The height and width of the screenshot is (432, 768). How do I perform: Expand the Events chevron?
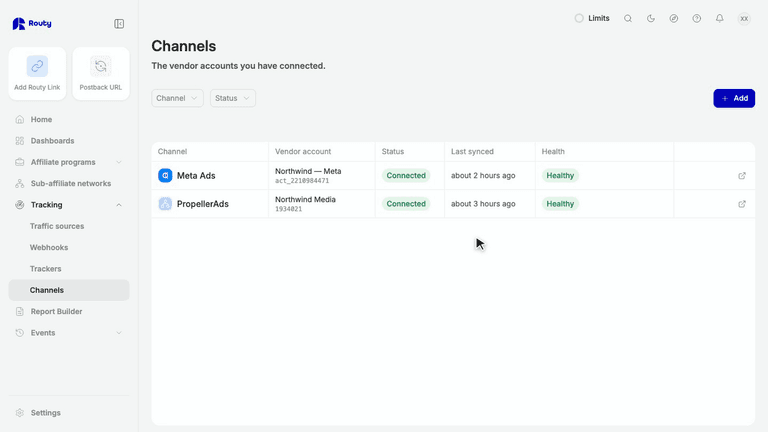point(119,333)
